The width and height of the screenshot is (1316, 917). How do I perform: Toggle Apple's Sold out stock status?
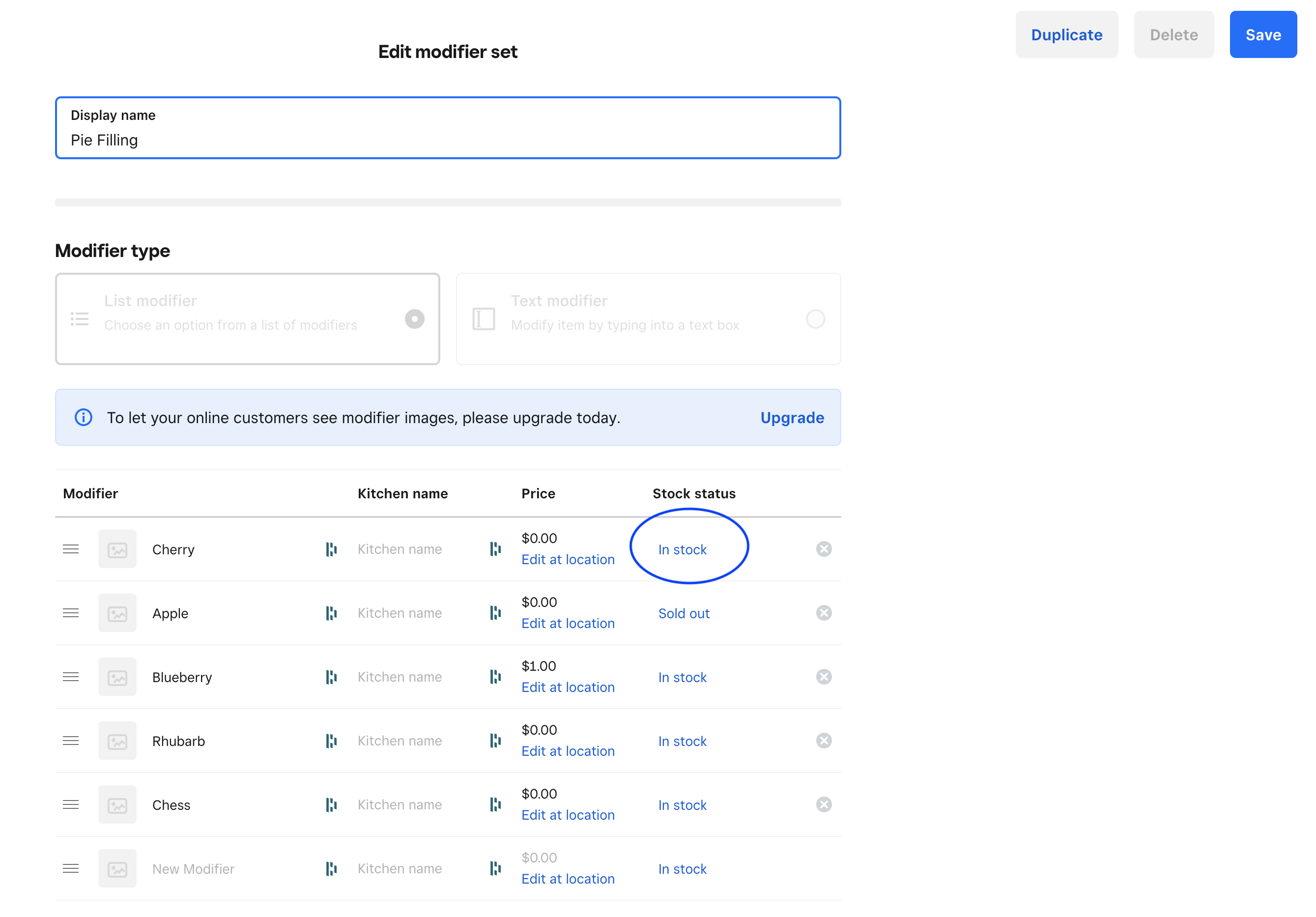683,613
